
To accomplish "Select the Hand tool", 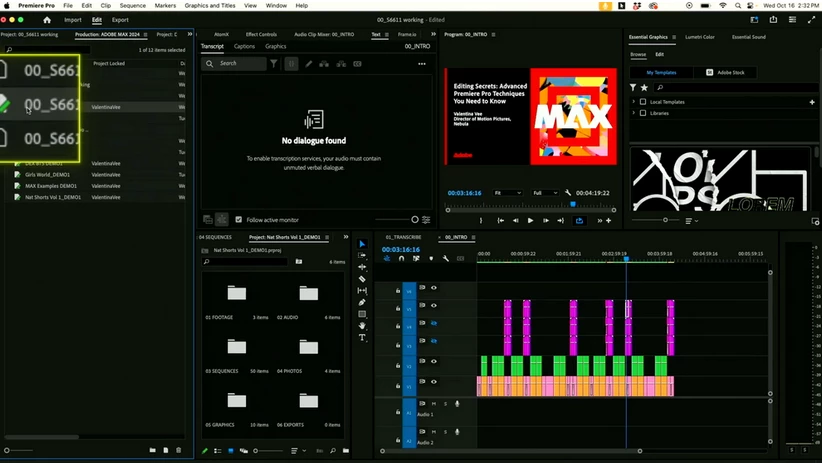I will (362, 326).
